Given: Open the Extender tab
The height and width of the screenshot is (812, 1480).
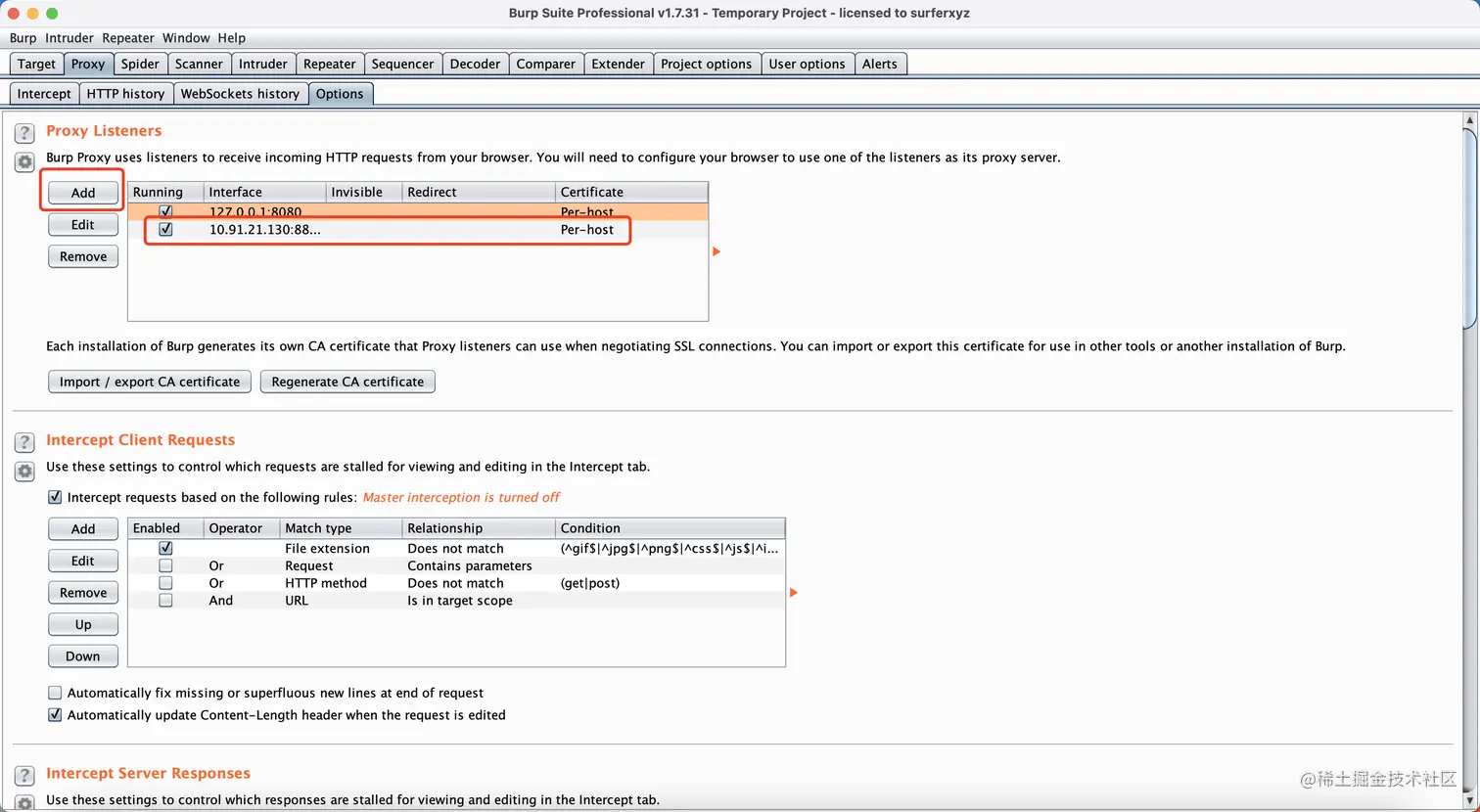Looking at the screenshot, I should [619, 64].
